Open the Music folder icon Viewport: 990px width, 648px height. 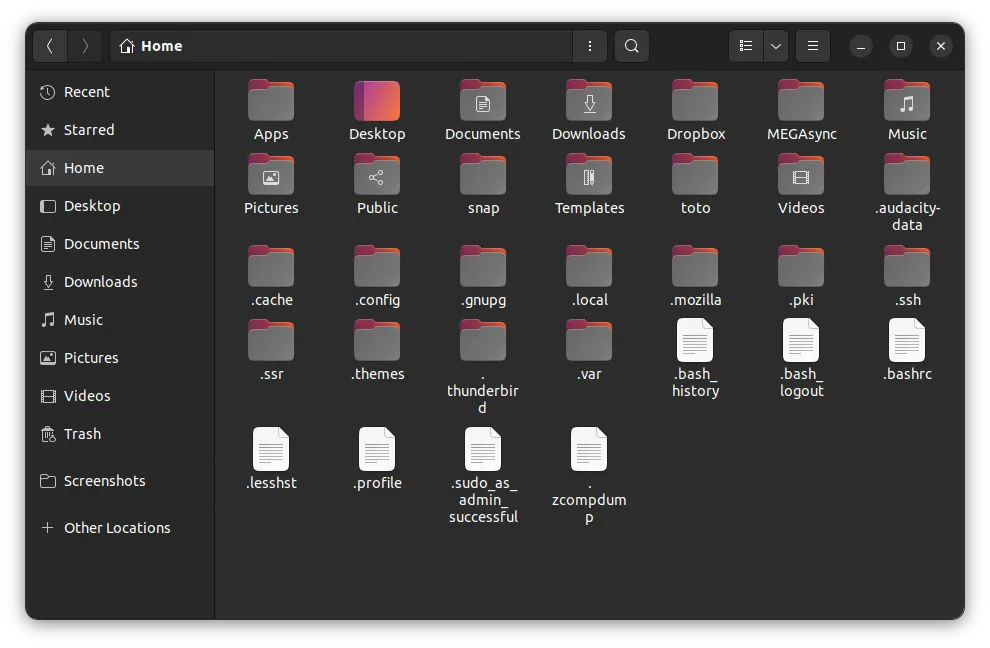(x=907, y=100)
